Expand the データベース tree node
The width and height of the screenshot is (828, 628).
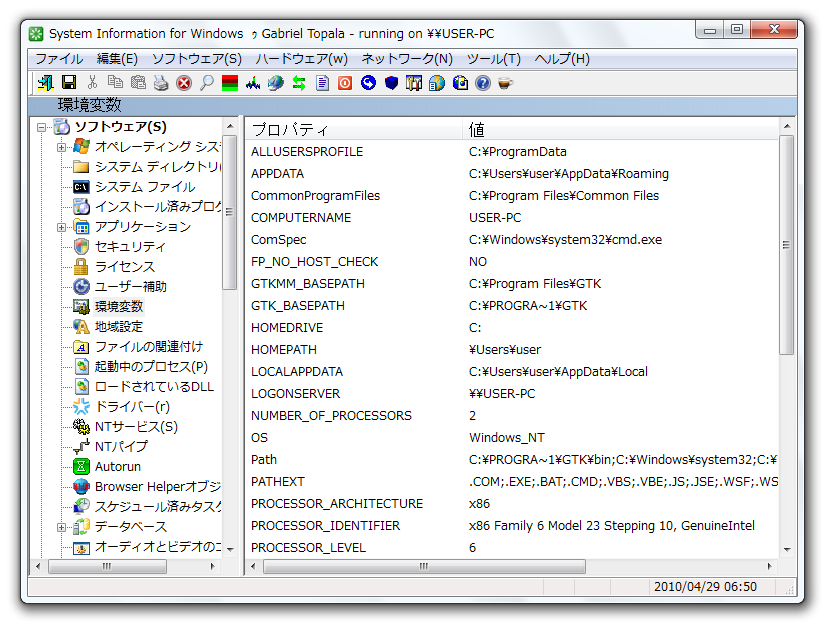point(61,527)
